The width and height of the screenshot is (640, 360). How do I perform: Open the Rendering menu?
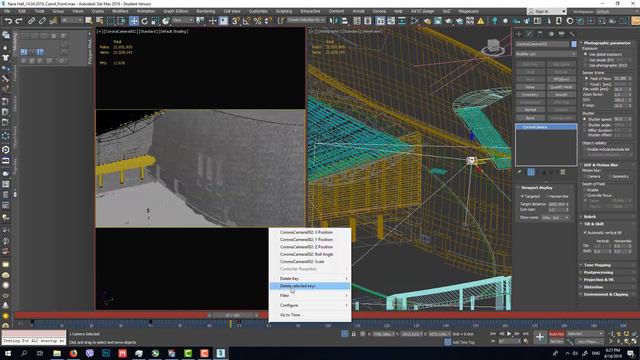pos(206,11)
